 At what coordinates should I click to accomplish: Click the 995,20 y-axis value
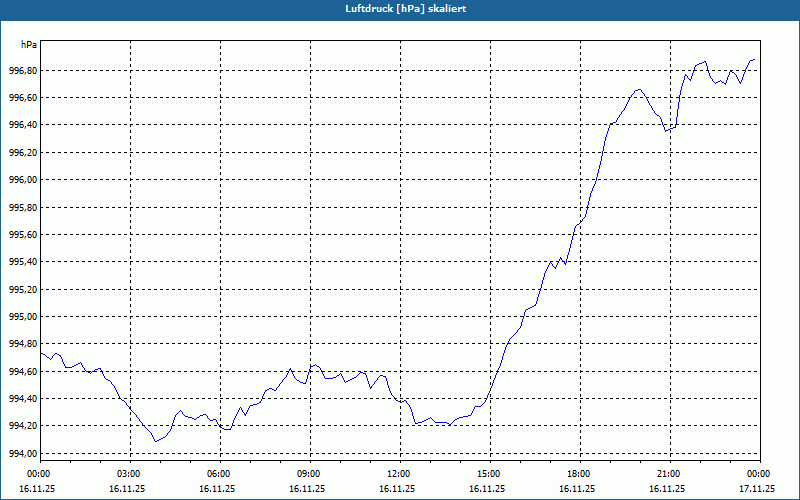click(x=23, y=290)
